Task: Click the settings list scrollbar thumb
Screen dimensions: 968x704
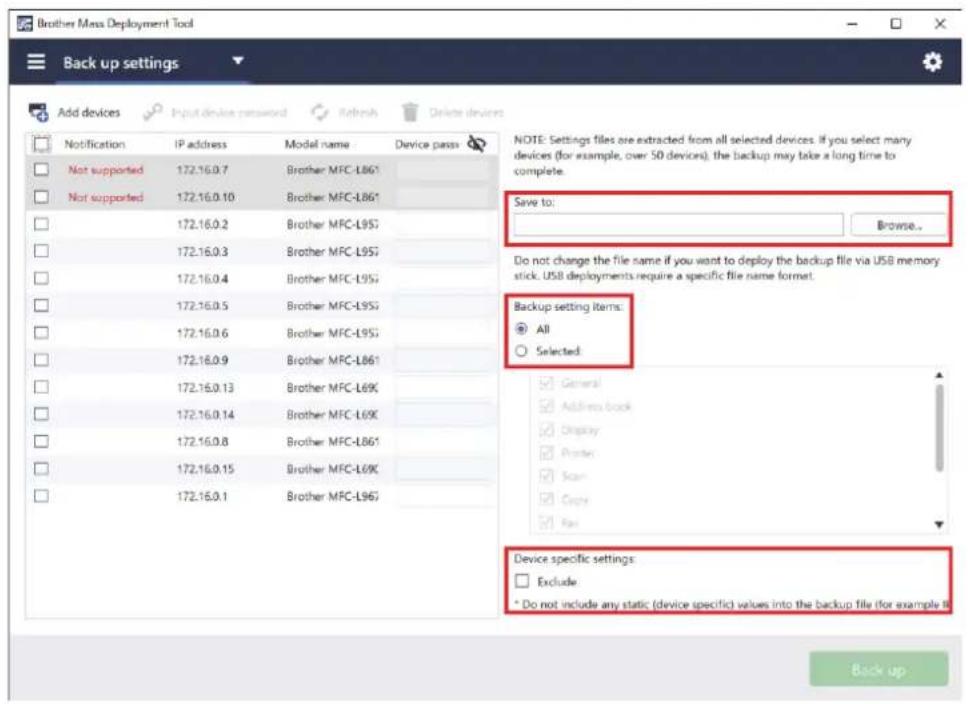Action: (x=939, y=427)
